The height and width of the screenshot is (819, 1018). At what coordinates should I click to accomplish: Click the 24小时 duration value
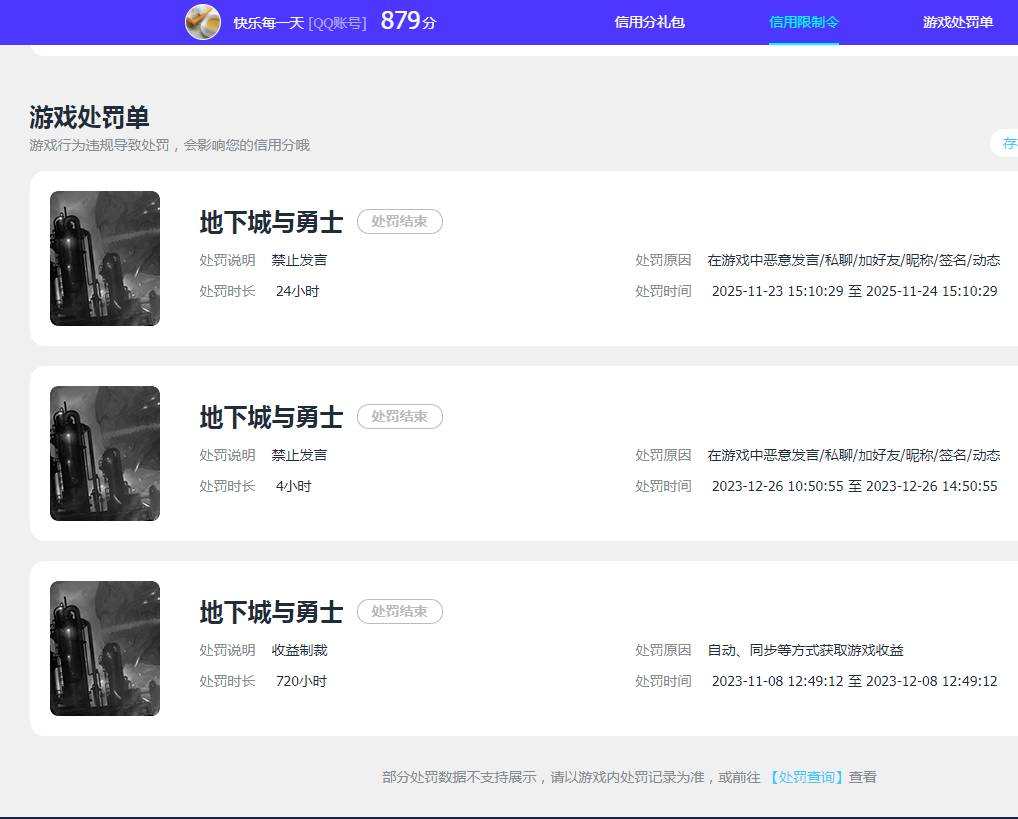(x=297, y=291)
